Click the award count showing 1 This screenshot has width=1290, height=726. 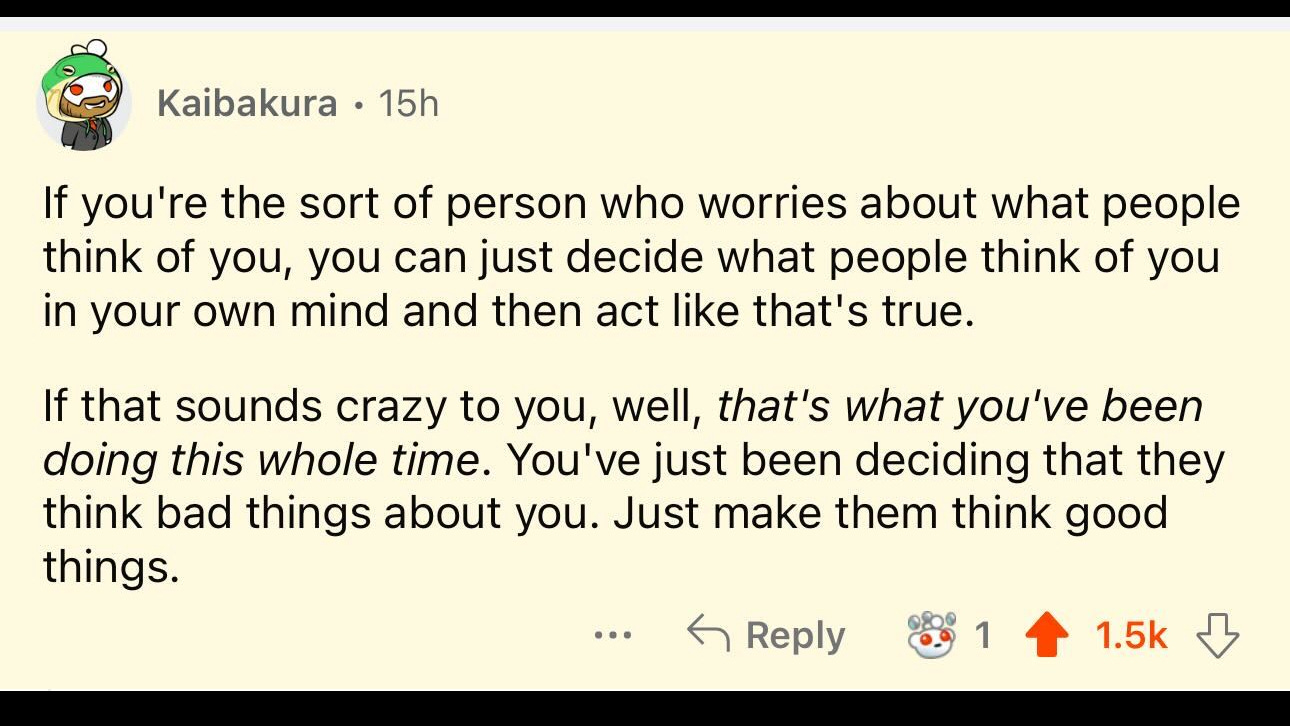[983, 633]
